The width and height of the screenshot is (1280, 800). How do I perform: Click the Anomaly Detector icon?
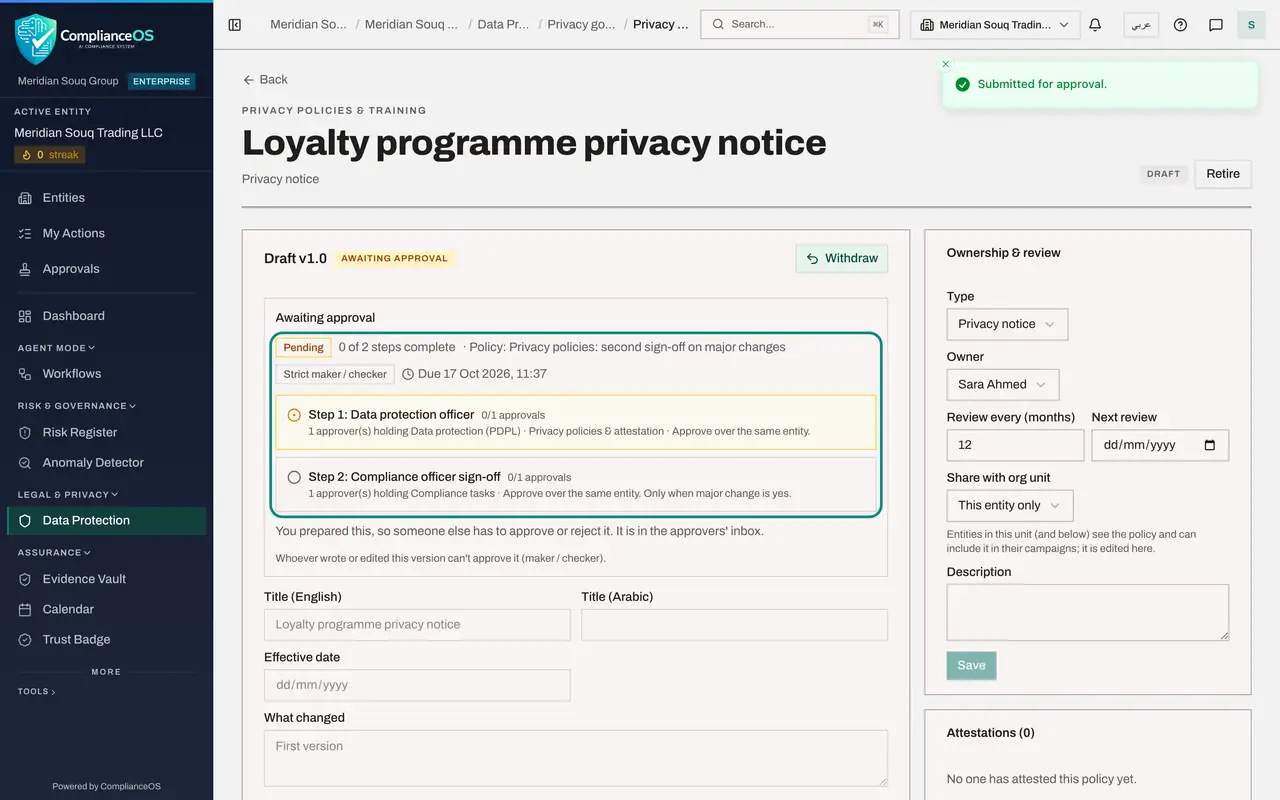[25, 463]
